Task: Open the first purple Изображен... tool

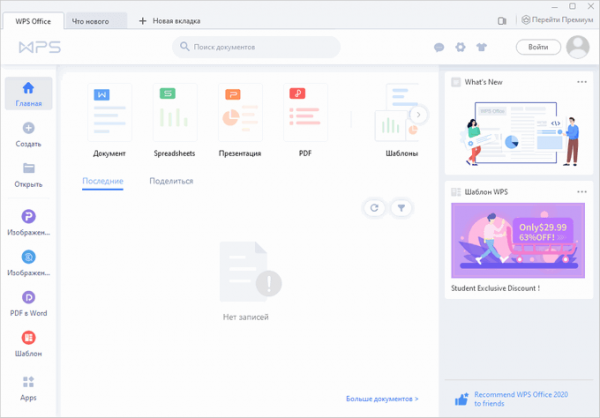Action: pyautogui.click(x=28, y=217)
